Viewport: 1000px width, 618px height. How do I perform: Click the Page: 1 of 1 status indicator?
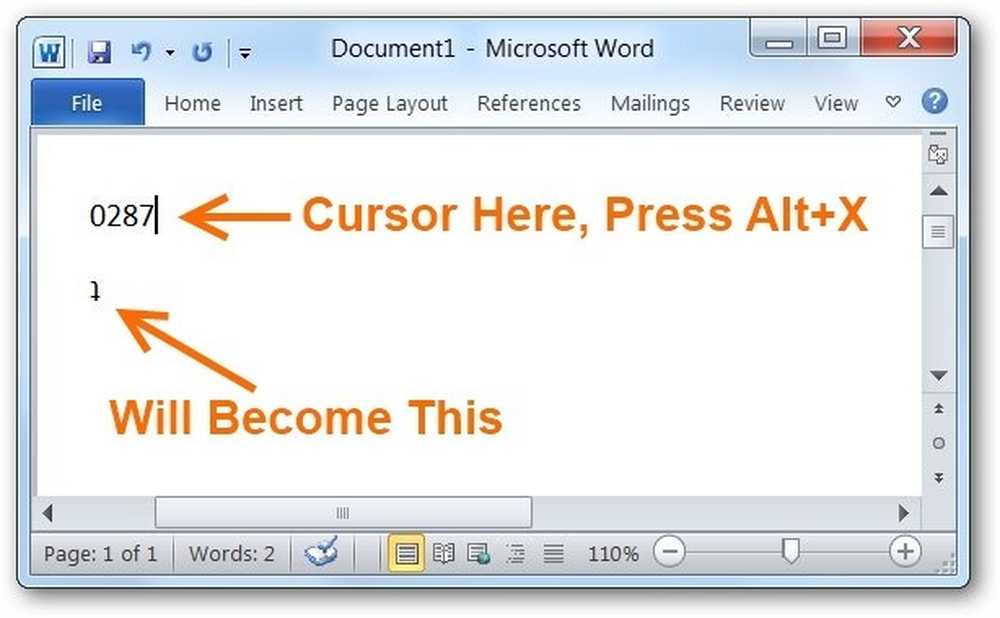pyautogui.click(x=100, y=554)
